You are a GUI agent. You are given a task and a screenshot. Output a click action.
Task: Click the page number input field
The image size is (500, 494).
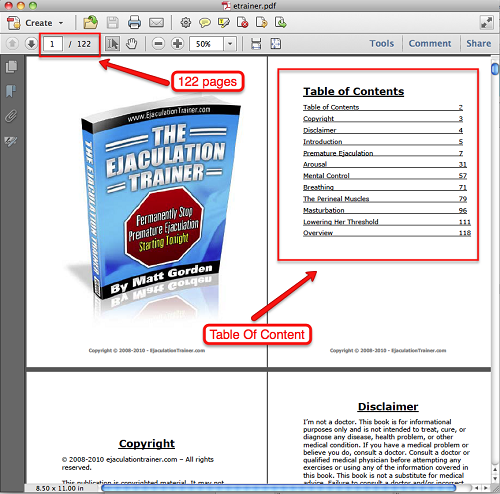(x=53, y=44)
